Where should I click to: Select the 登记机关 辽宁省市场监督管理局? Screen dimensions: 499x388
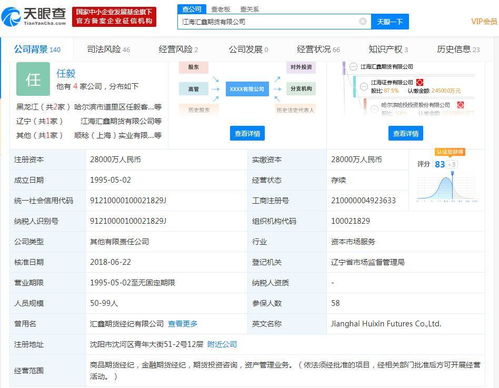(x=368, y=262)
